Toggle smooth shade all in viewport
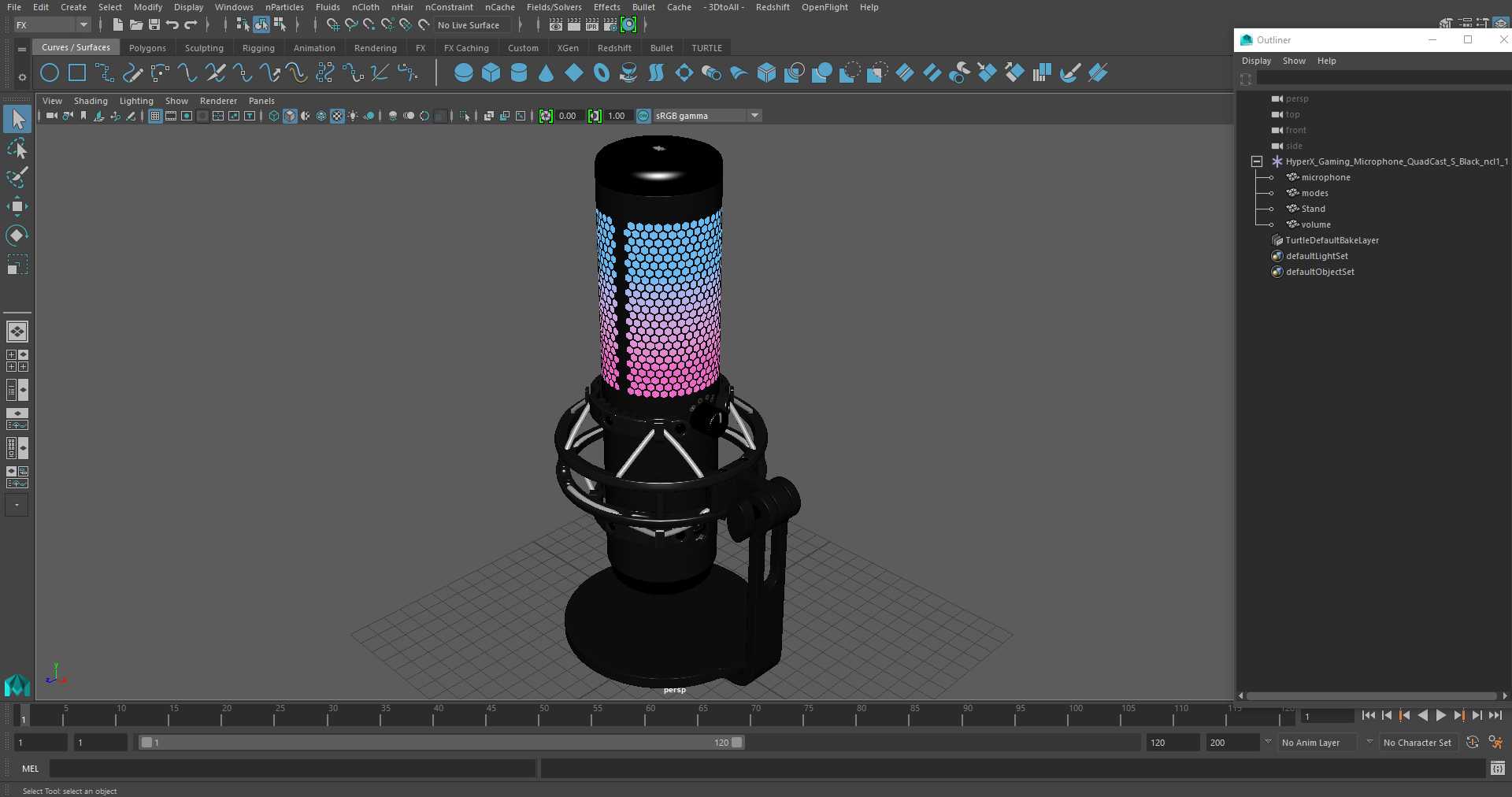Image resolution: width=1512 pixels, height=797 pixels. tap(290, 116)
